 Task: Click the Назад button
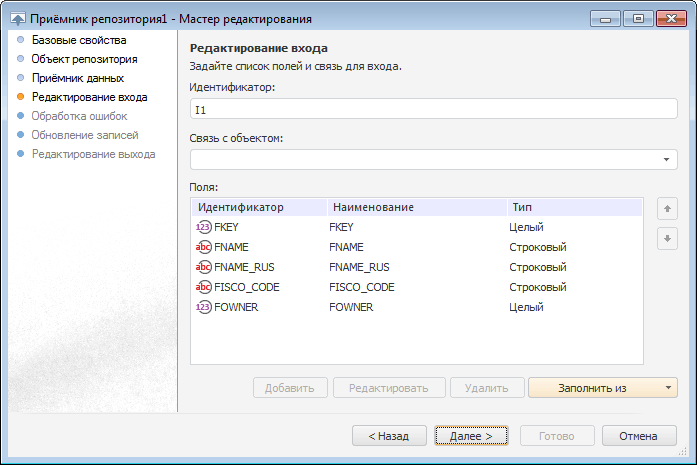click(389, 436)
